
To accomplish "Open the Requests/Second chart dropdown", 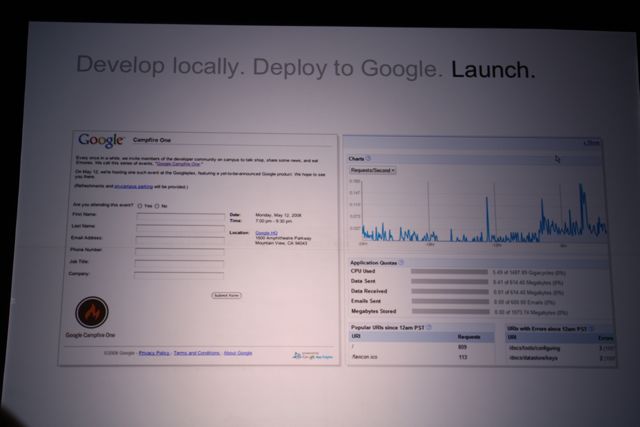I will tap(372, 170).
